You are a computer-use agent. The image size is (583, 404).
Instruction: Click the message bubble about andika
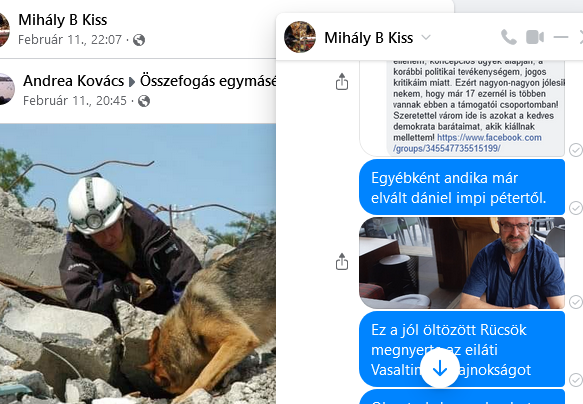point(462,187)
